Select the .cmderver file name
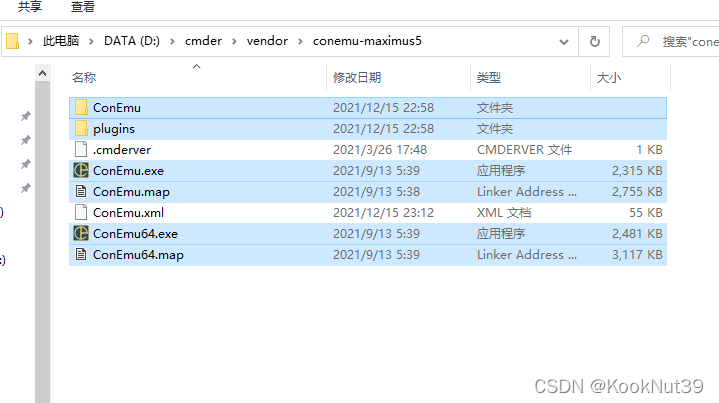Screen dimensions: 719x403 (122, 150)
